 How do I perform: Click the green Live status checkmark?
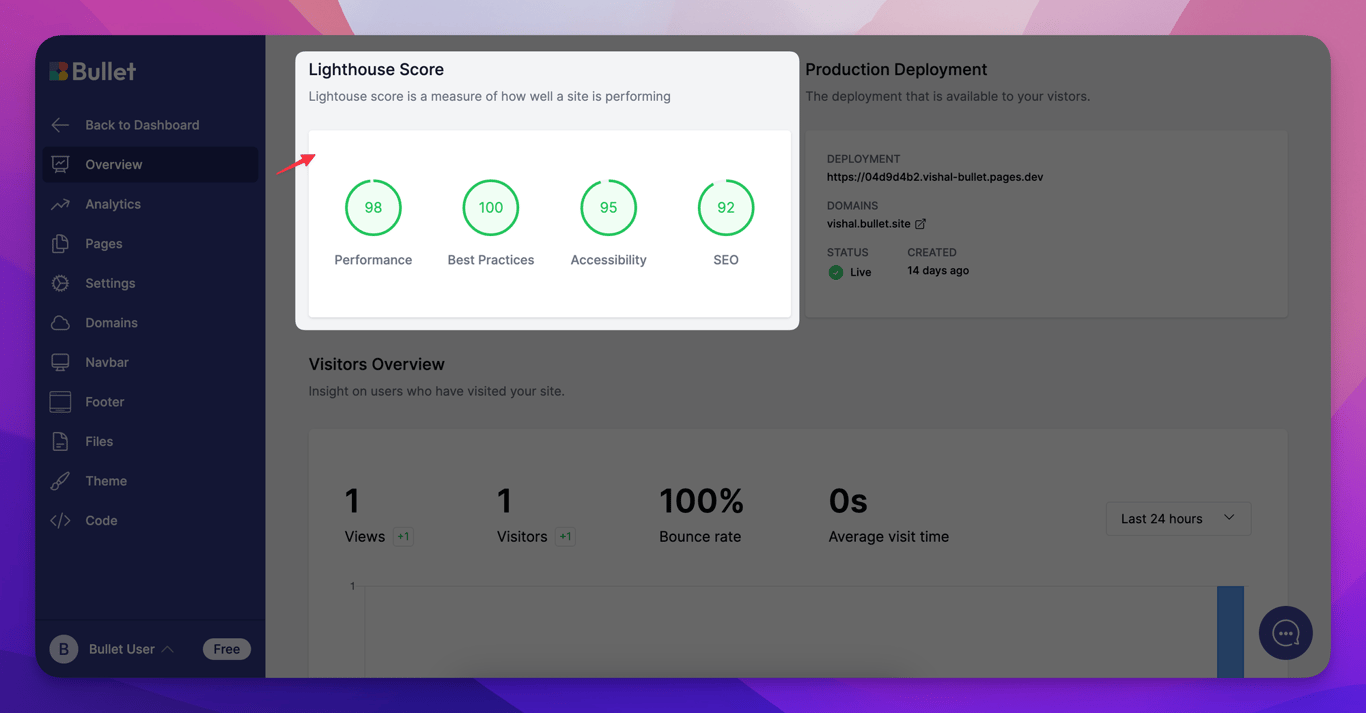835,272
